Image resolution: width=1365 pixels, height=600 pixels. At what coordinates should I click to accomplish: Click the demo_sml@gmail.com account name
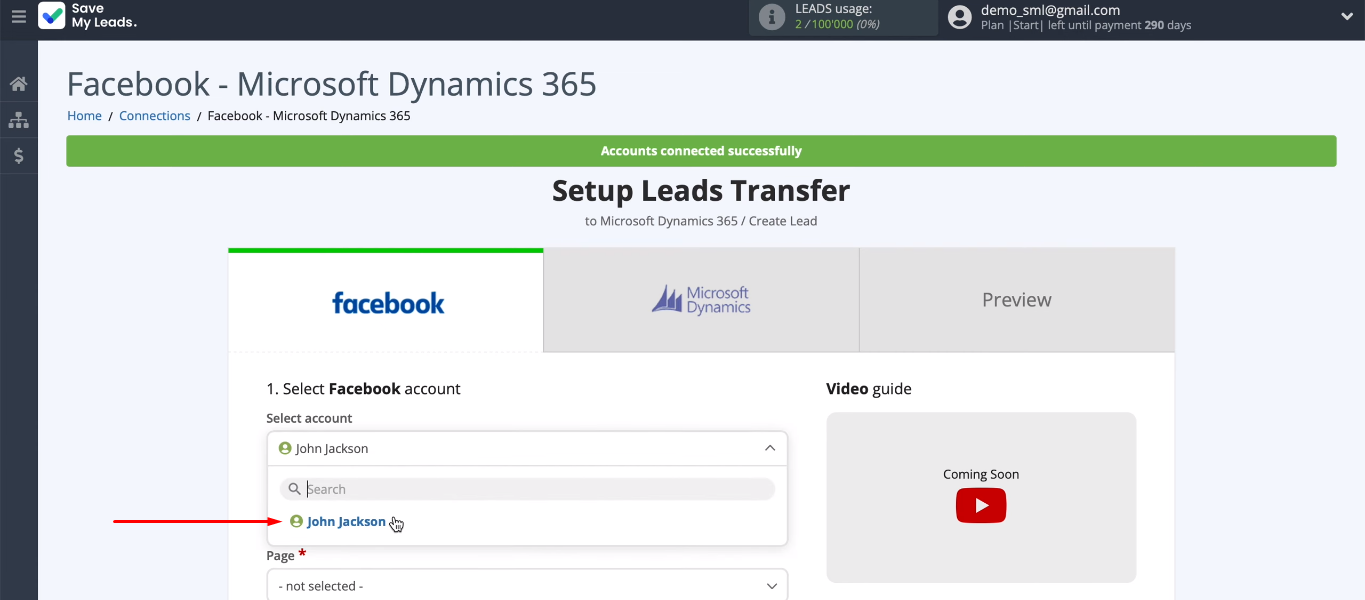point(1050,10)
